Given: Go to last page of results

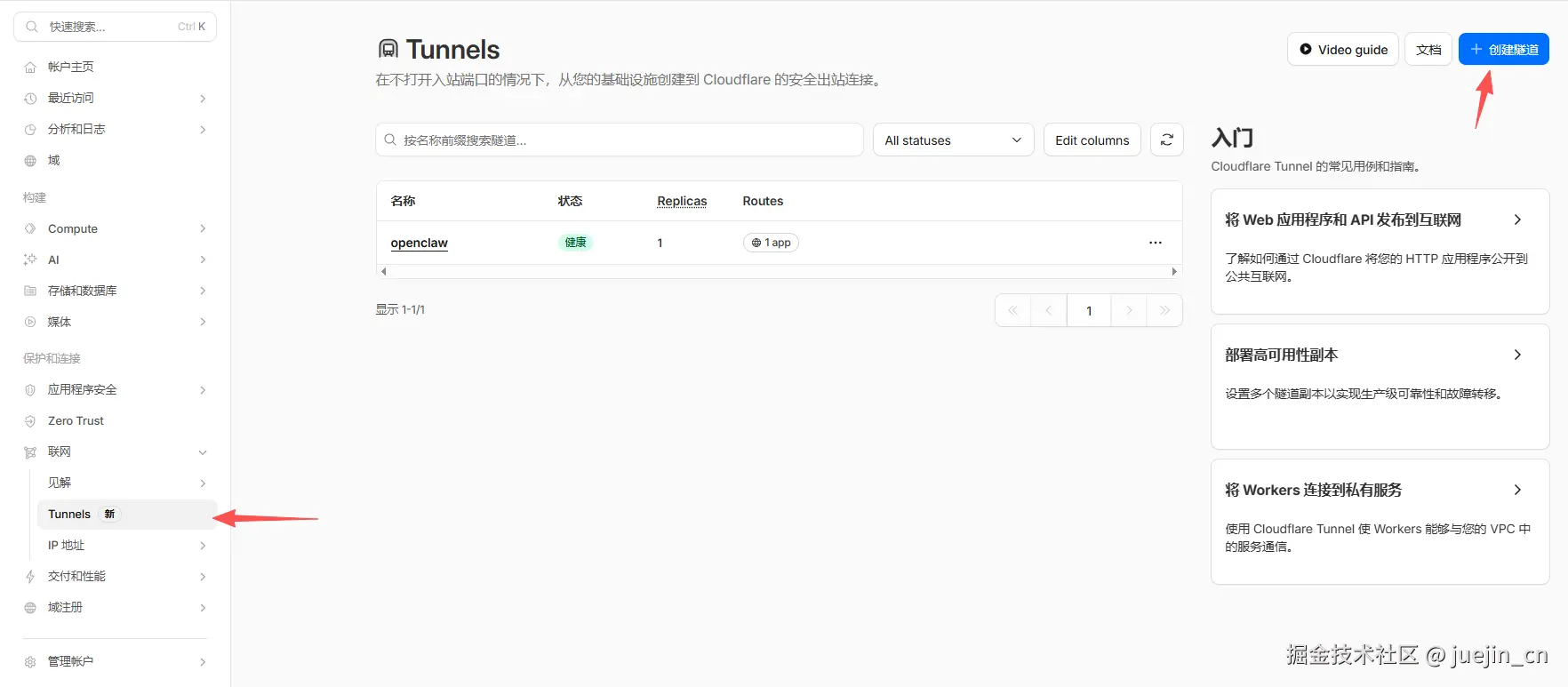Looking at the screenshot, I should click(1164, 310).
